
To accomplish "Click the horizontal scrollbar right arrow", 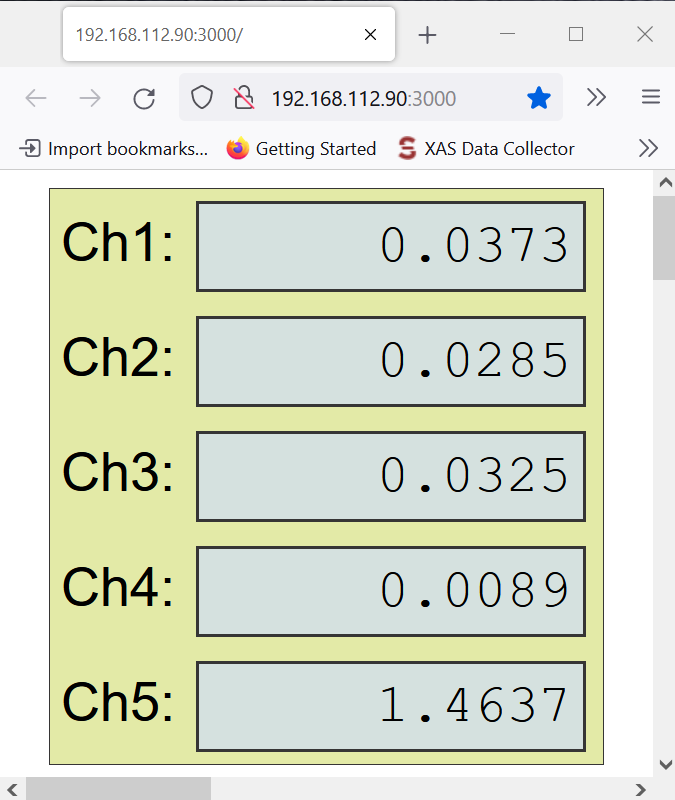I will click(641, 789).
